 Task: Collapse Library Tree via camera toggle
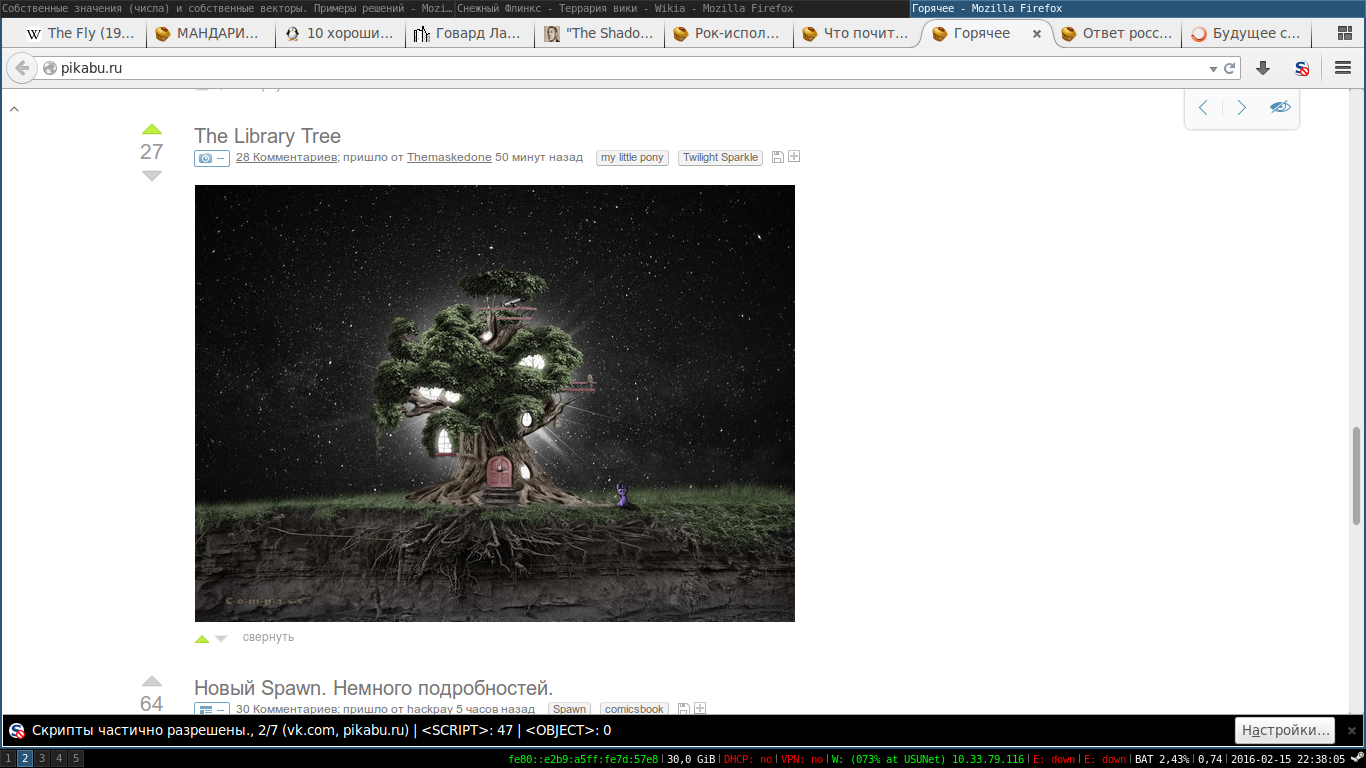point(212,158)
